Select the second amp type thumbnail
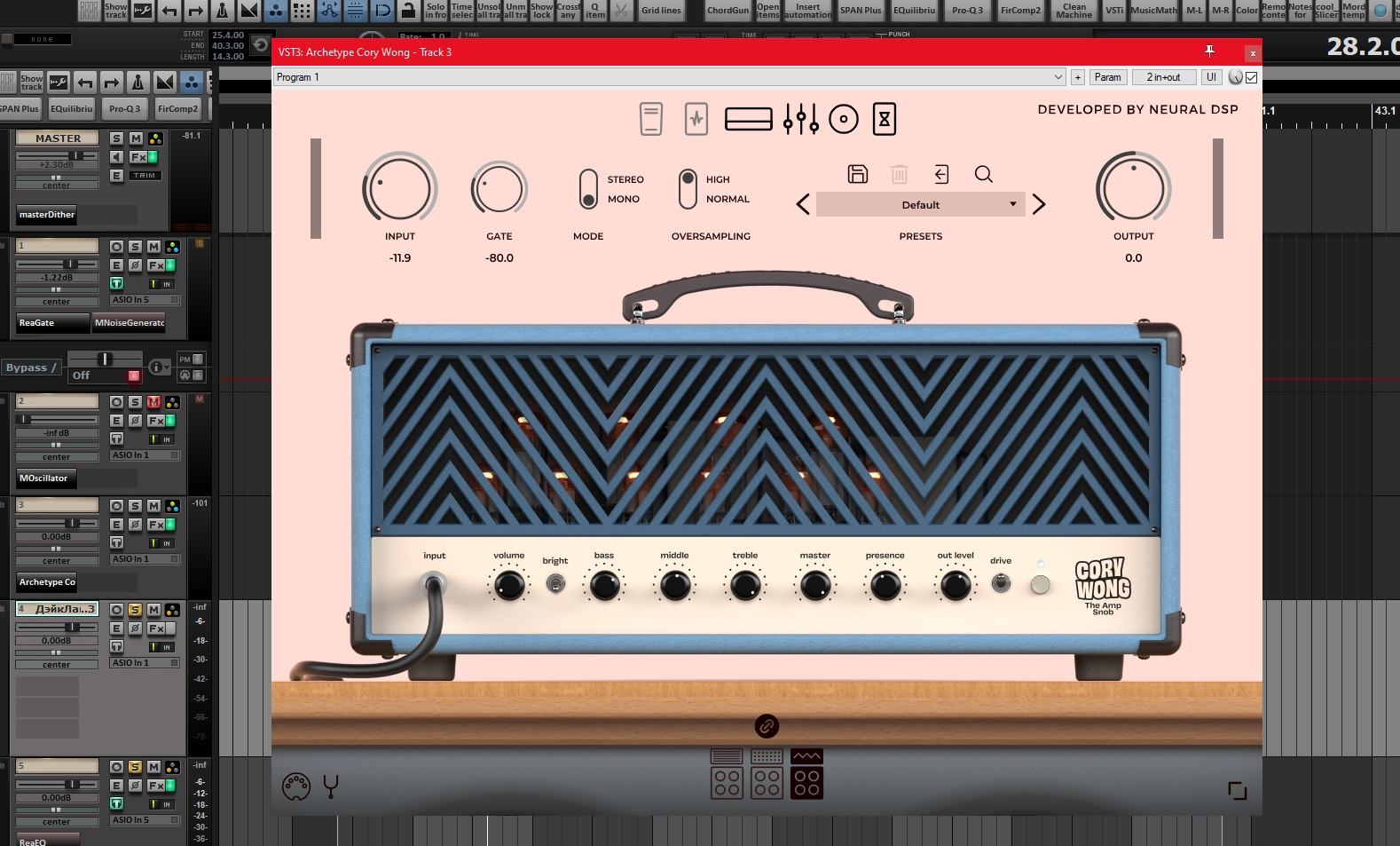Viewport: 1400px width, 846px height. (x=767, y=774)
